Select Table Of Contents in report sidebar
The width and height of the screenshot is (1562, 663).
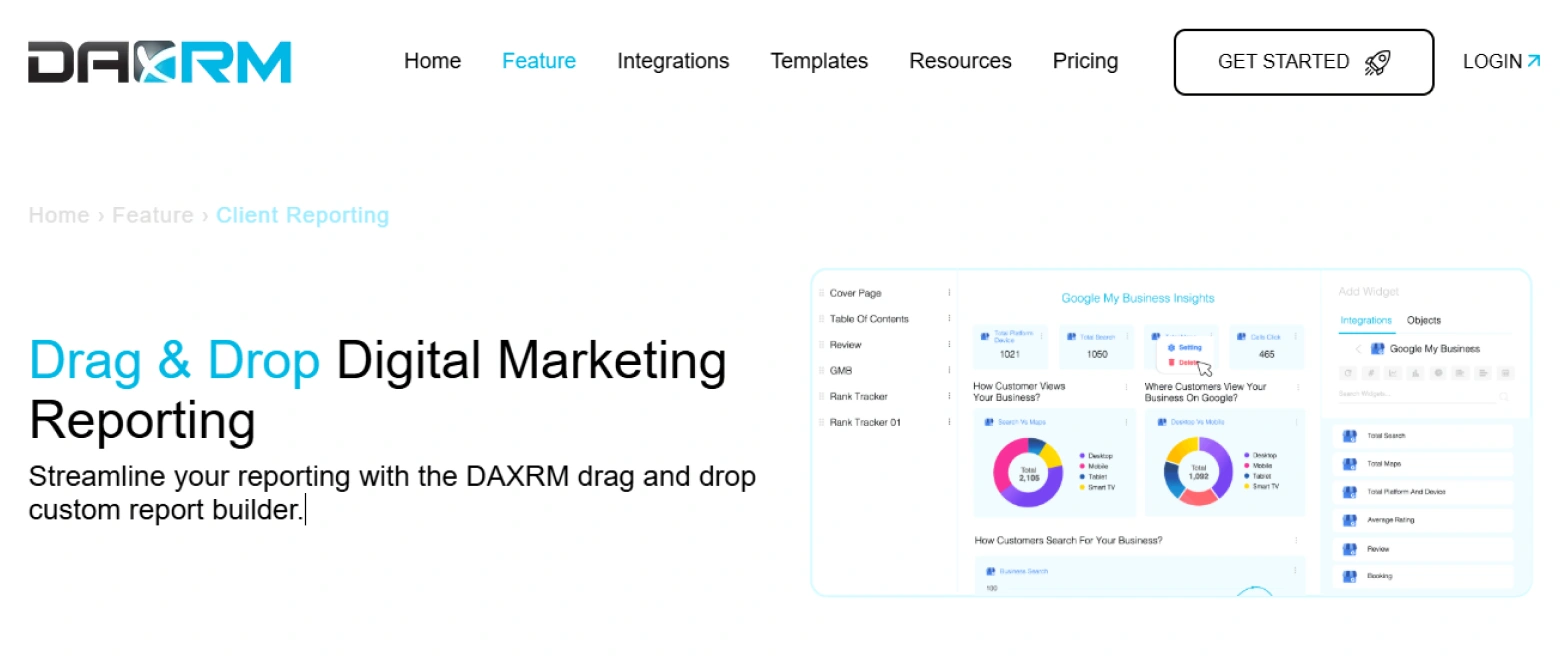point(869,319)
